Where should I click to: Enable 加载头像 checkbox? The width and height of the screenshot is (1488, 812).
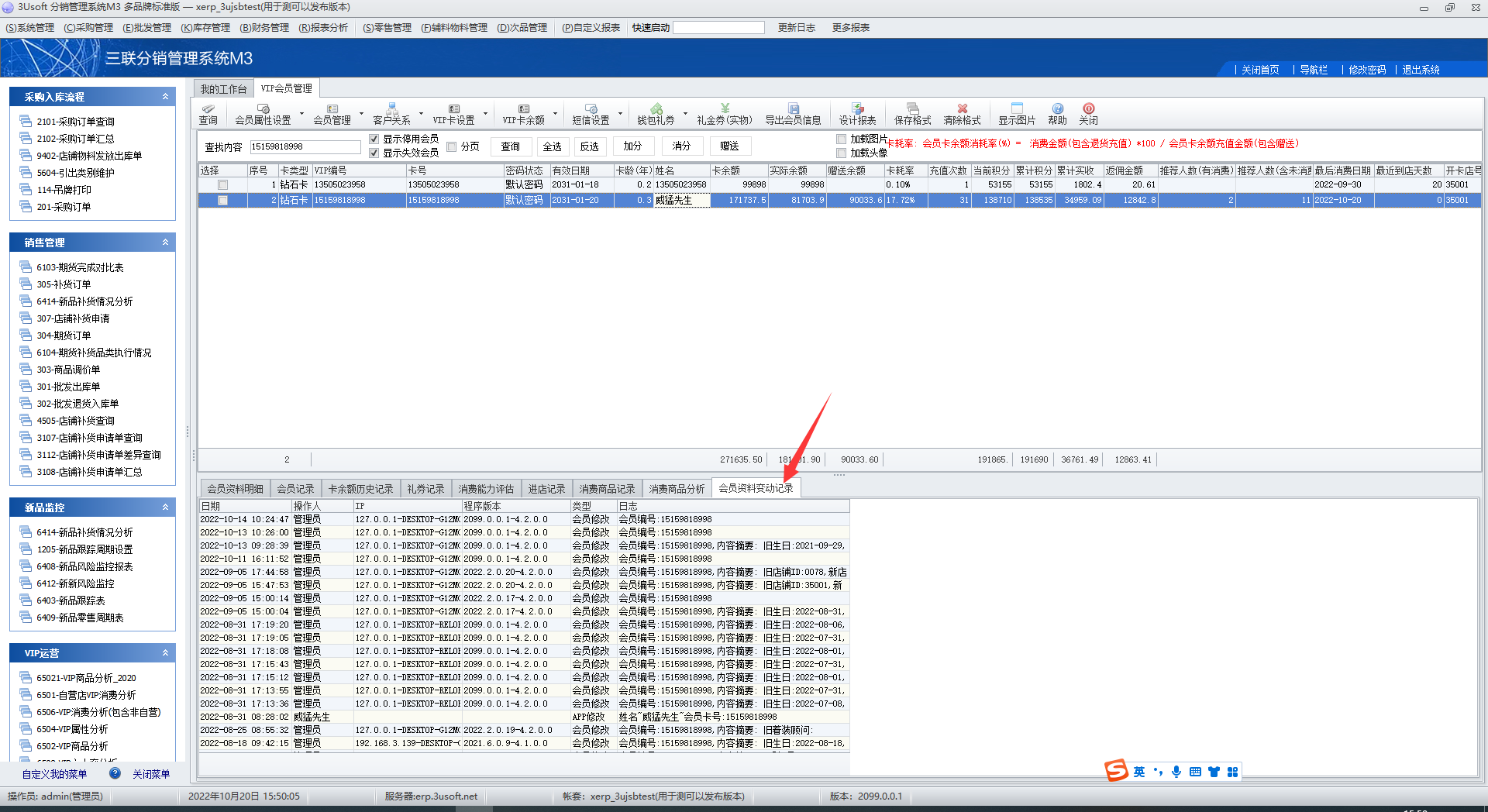[841, 153]
